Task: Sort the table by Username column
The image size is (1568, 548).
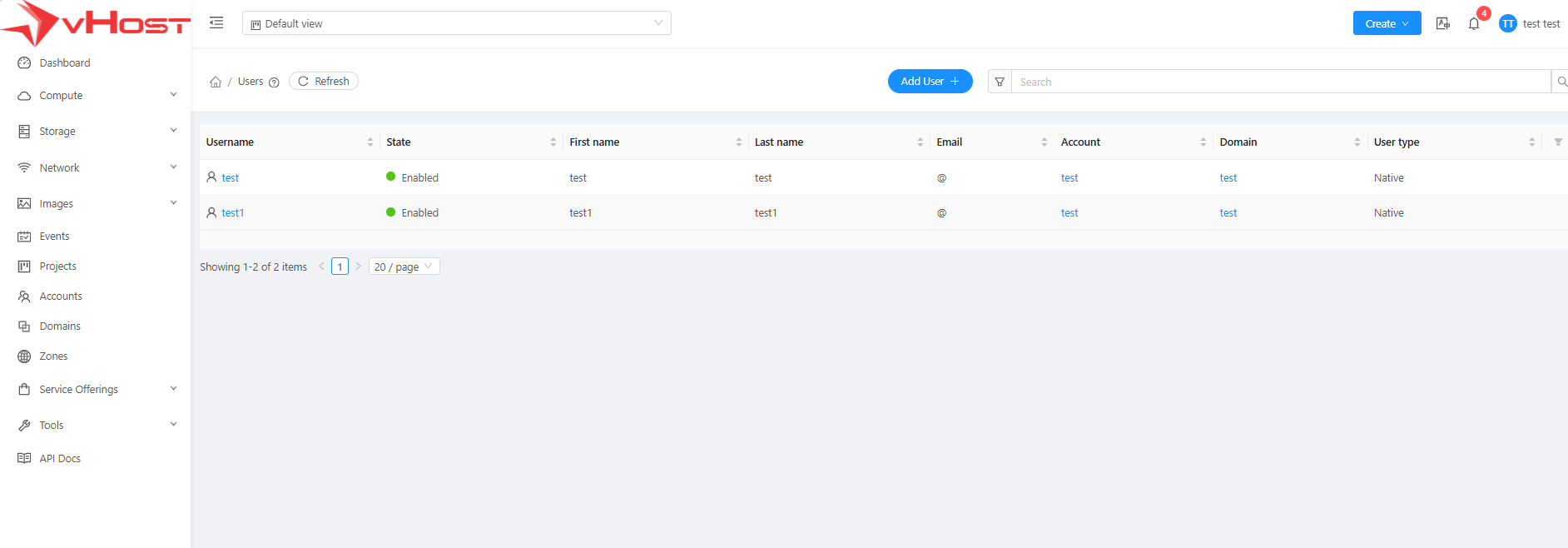Action: (370, 142)
